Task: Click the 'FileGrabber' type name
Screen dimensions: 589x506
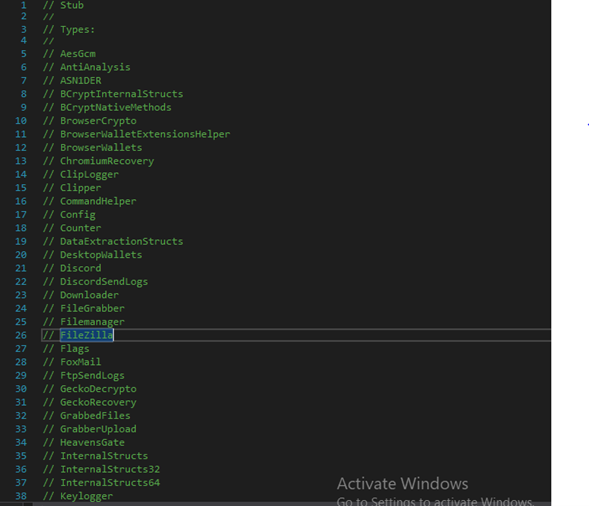Action: point(92,308)
